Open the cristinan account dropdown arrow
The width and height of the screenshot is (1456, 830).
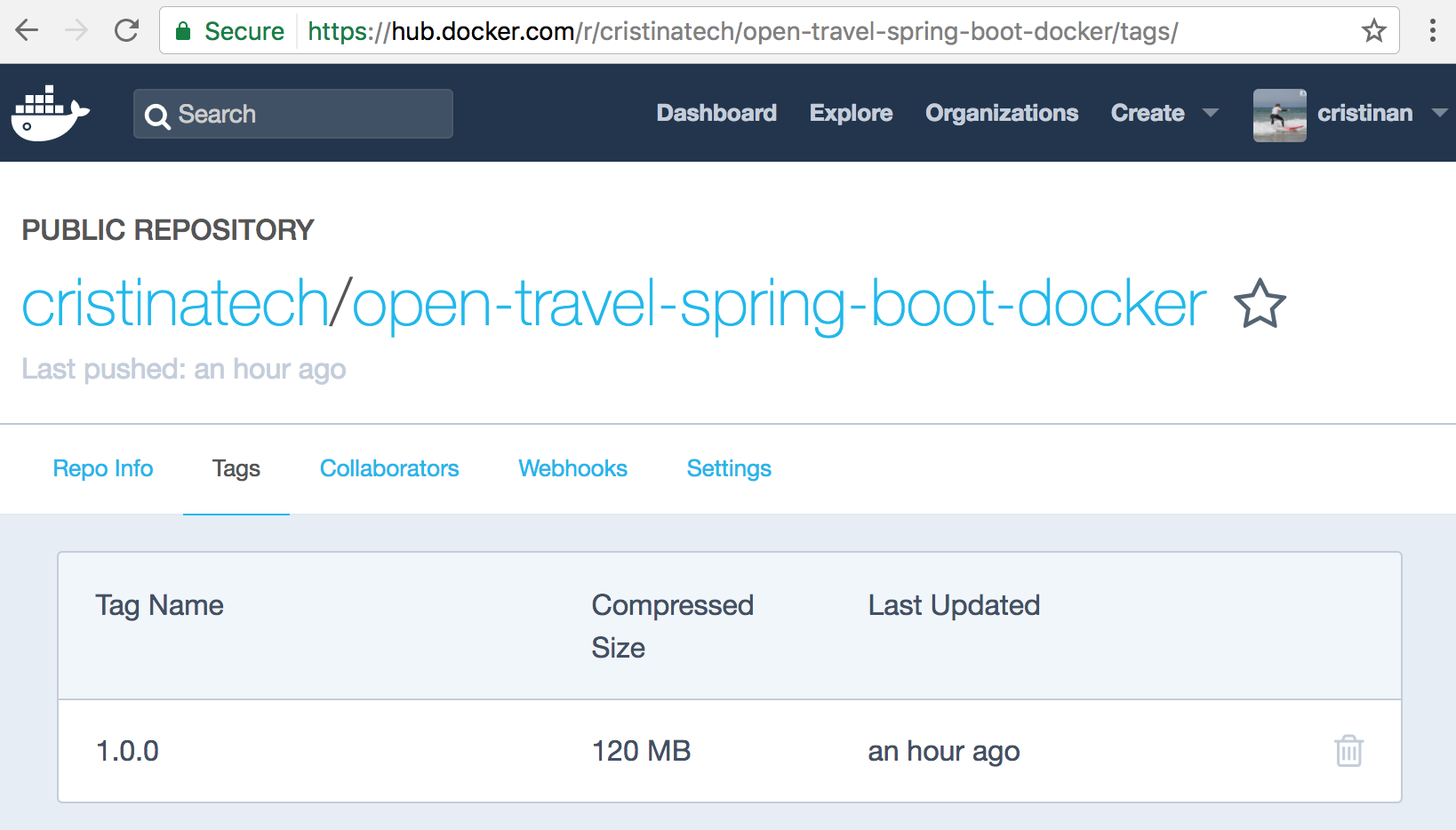coord(1440,113)
